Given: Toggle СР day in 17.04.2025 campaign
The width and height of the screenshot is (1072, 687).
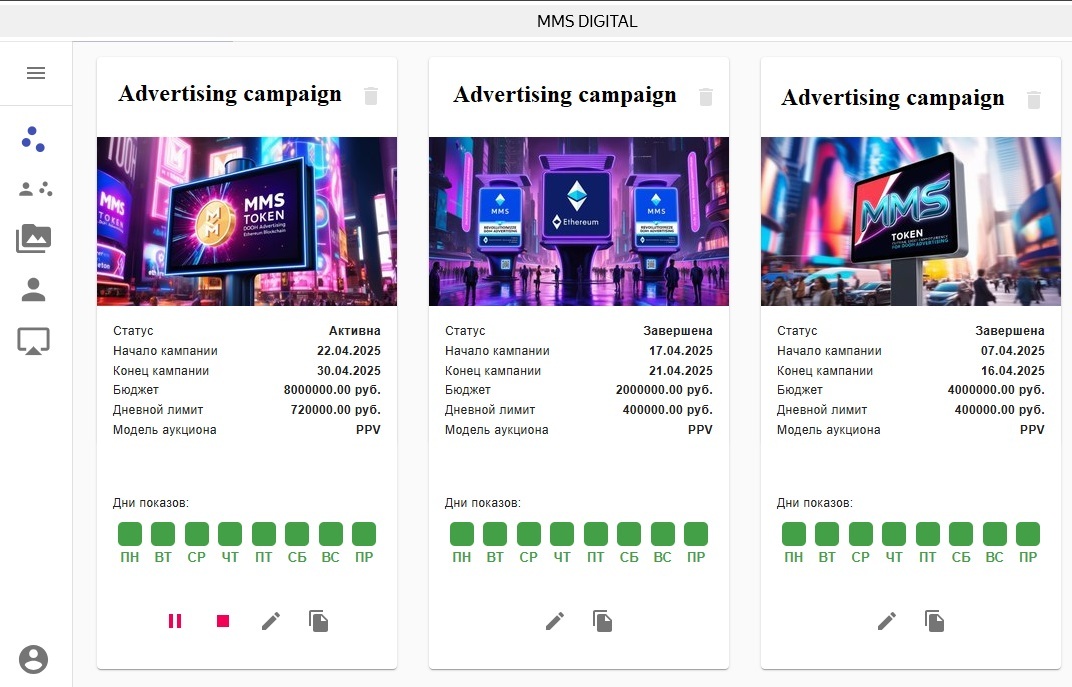Looking at the screenshot, I should [x=529, y=534].
